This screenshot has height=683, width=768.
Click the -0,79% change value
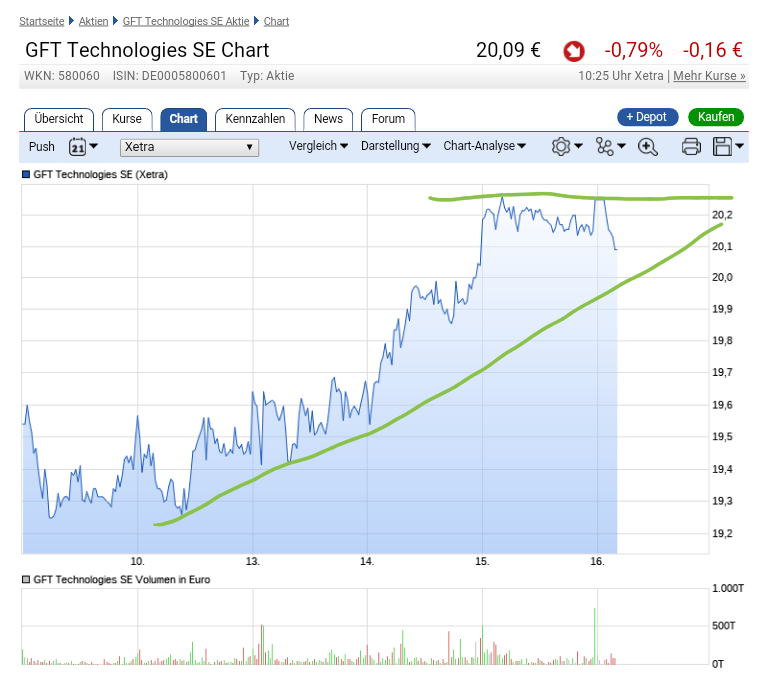click(x=633, y=50)
